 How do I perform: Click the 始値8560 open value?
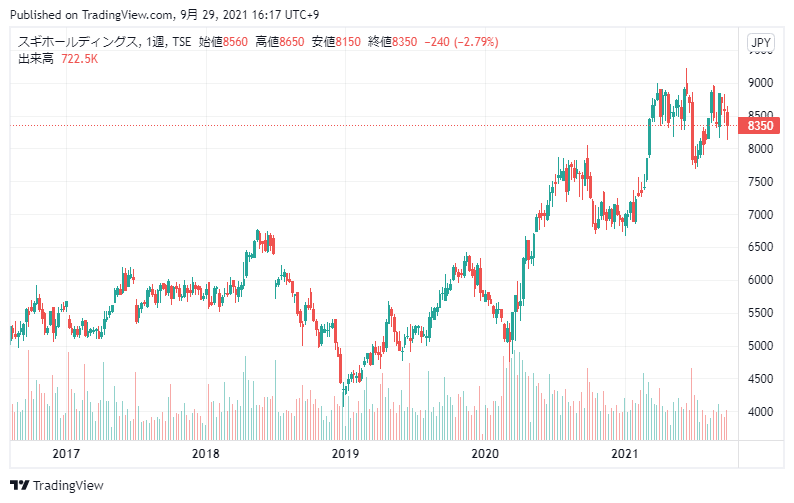pyautogui.click(x=223, y=42)
